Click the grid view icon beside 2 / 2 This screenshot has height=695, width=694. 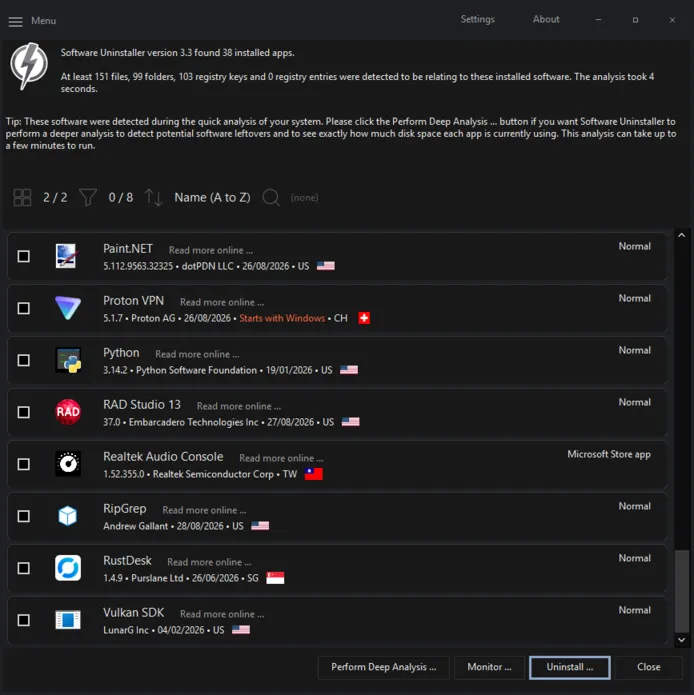(x=22, y=198)
